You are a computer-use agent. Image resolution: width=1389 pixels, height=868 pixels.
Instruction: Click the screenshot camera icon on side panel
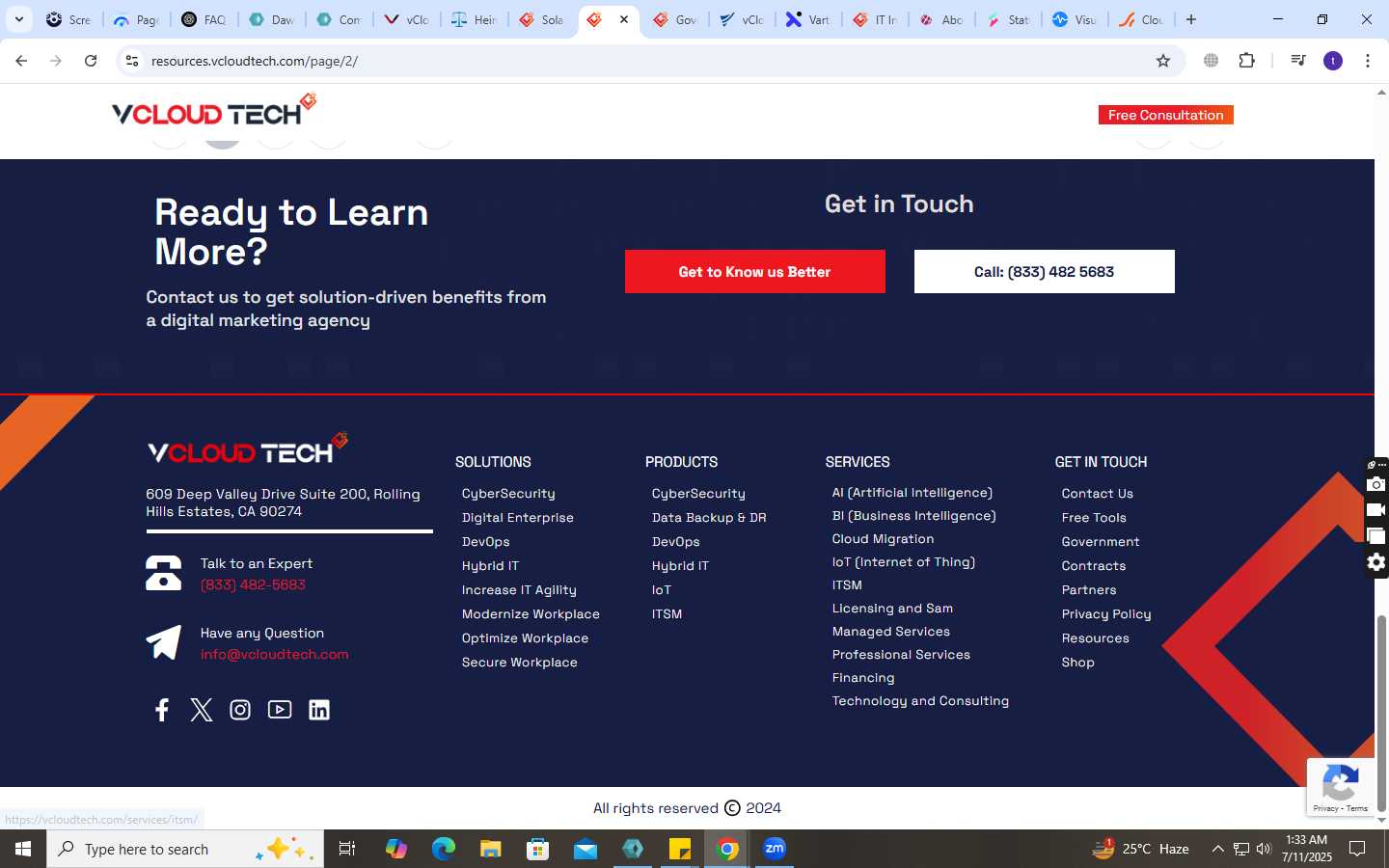(x=1376, y=484)
